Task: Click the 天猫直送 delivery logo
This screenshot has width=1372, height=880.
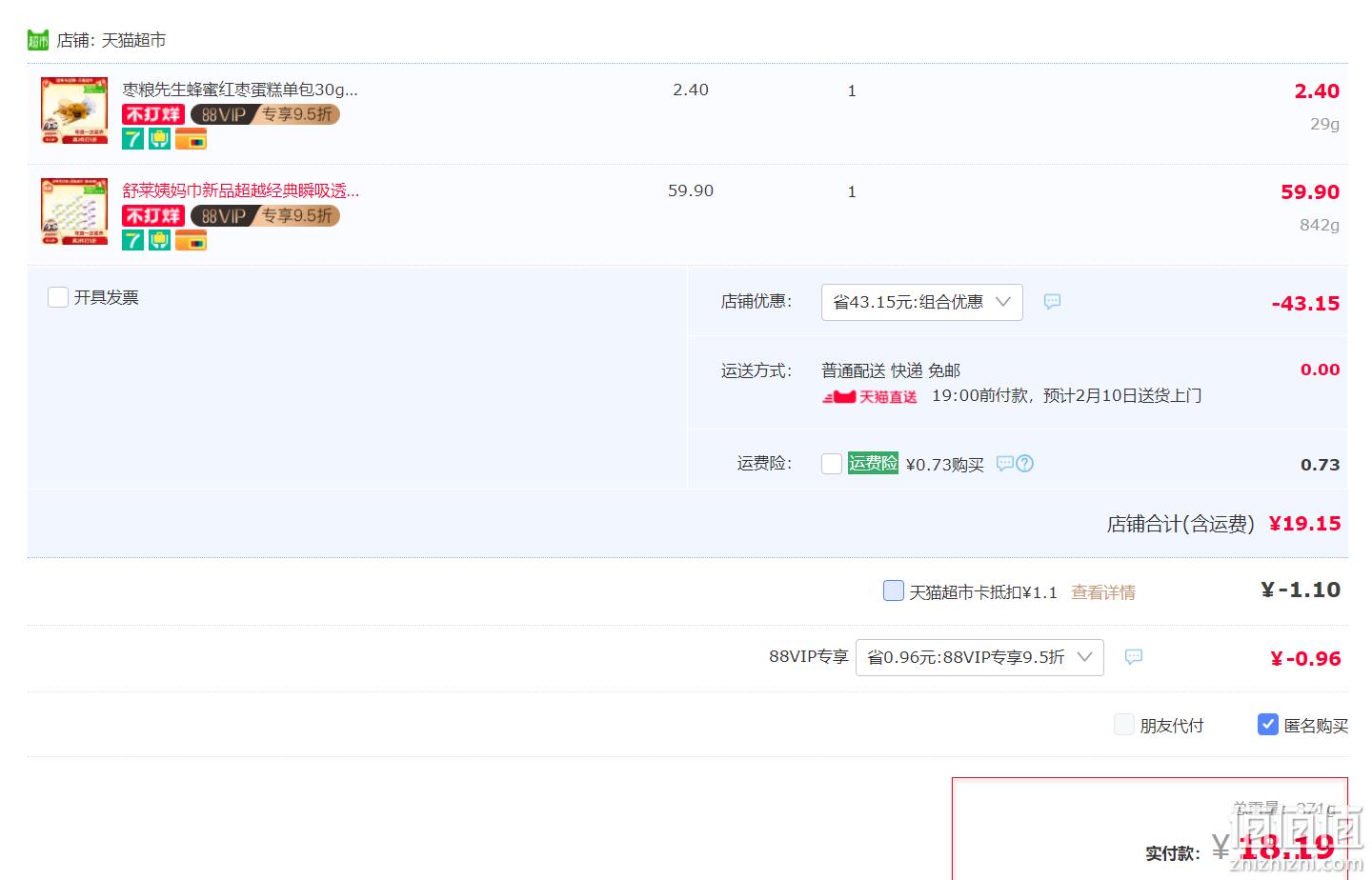Action: pos(870,396)
